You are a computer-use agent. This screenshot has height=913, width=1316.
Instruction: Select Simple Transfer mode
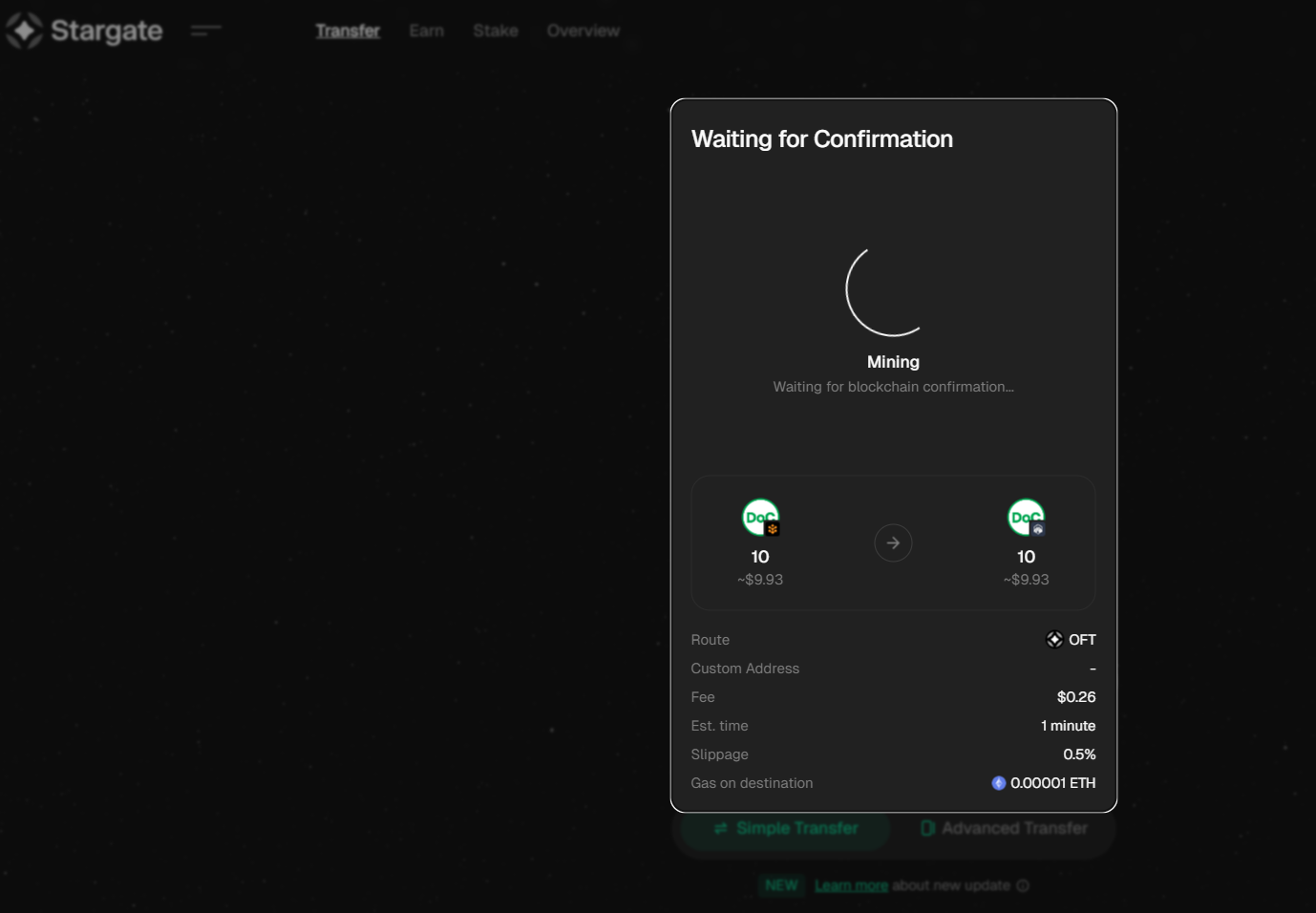786,828
